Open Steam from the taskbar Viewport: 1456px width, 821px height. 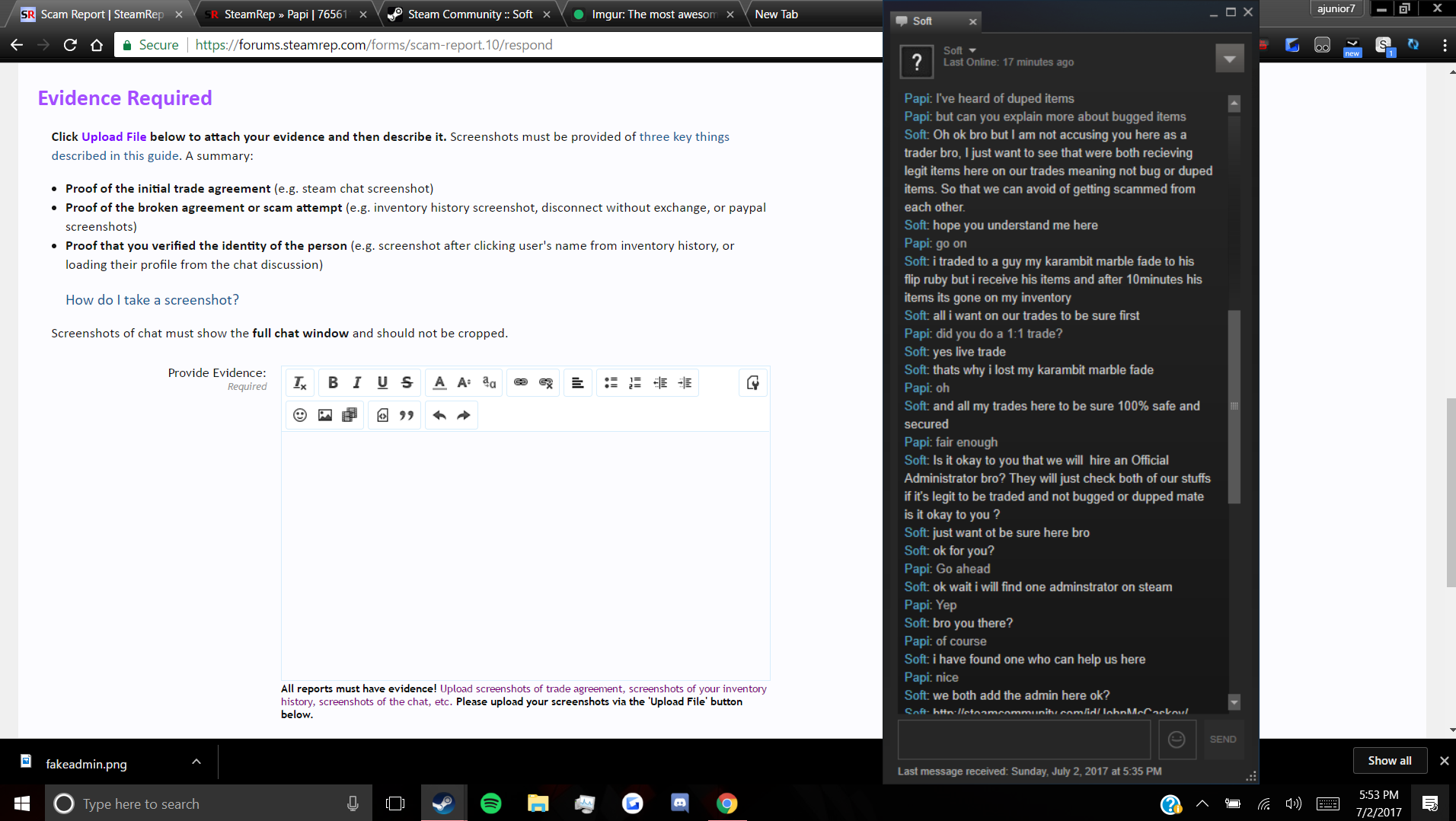click(x=444, y=803)
